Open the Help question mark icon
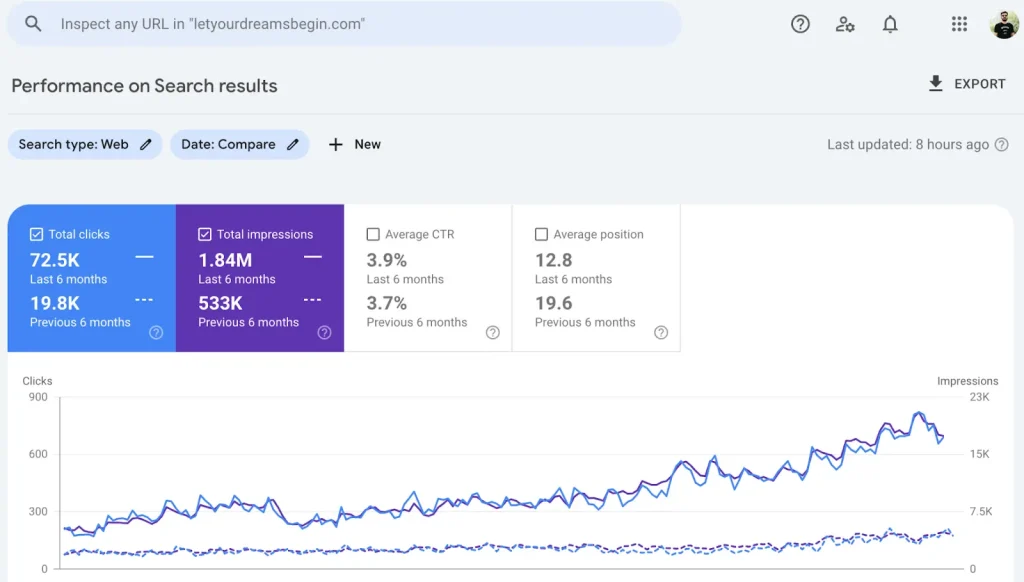The height and width of the screenshot is (582, 1024). coord(800,24)
